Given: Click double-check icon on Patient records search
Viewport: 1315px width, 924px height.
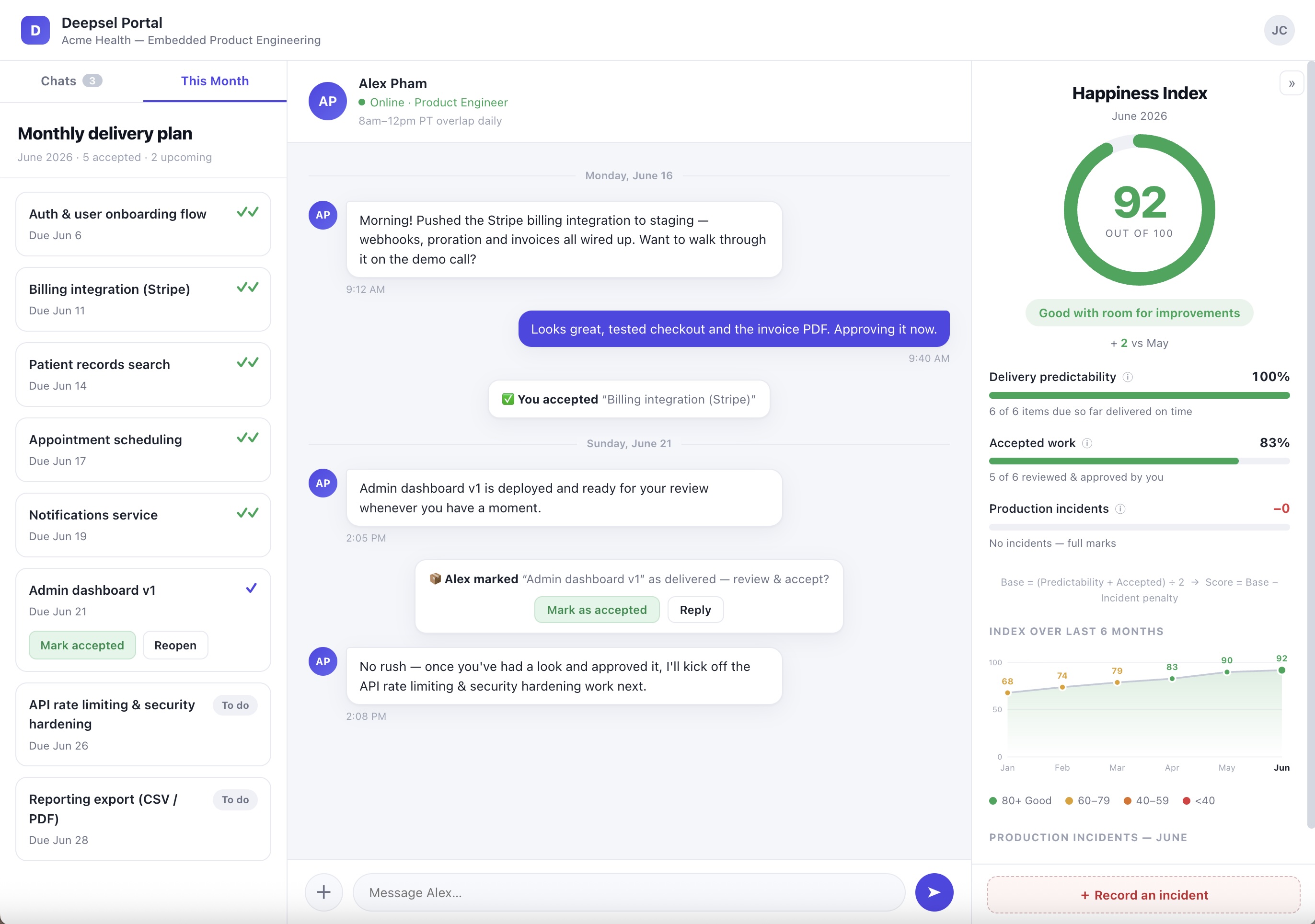Looking at the screenshot, I should (x=247, y=362).
